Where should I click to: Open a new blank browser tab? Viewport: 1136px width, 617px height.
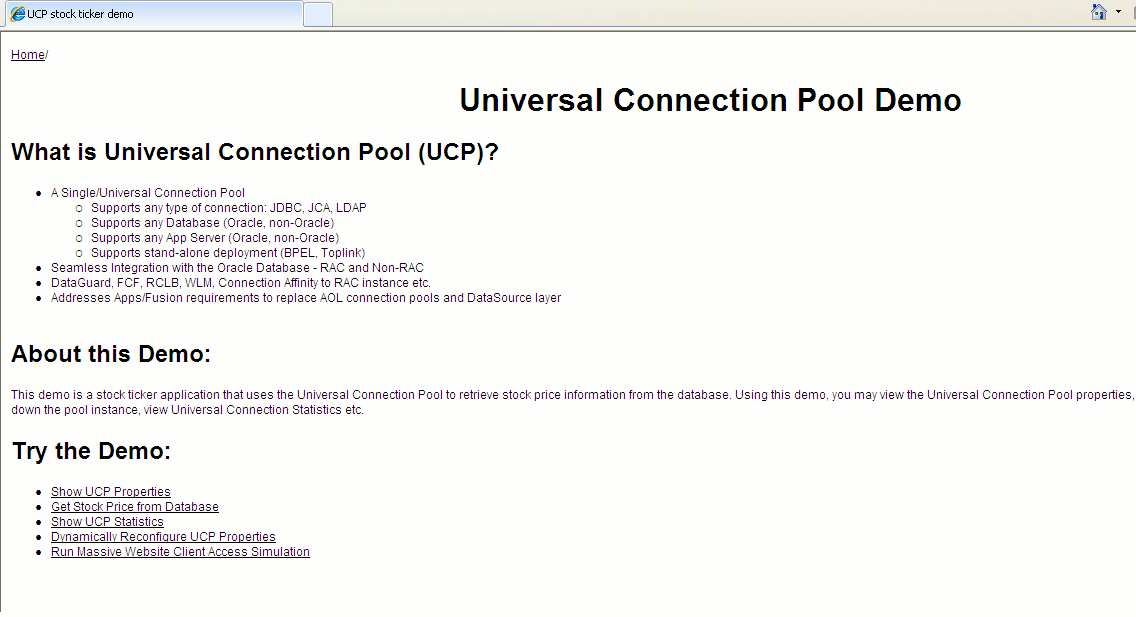pos(318,14)
